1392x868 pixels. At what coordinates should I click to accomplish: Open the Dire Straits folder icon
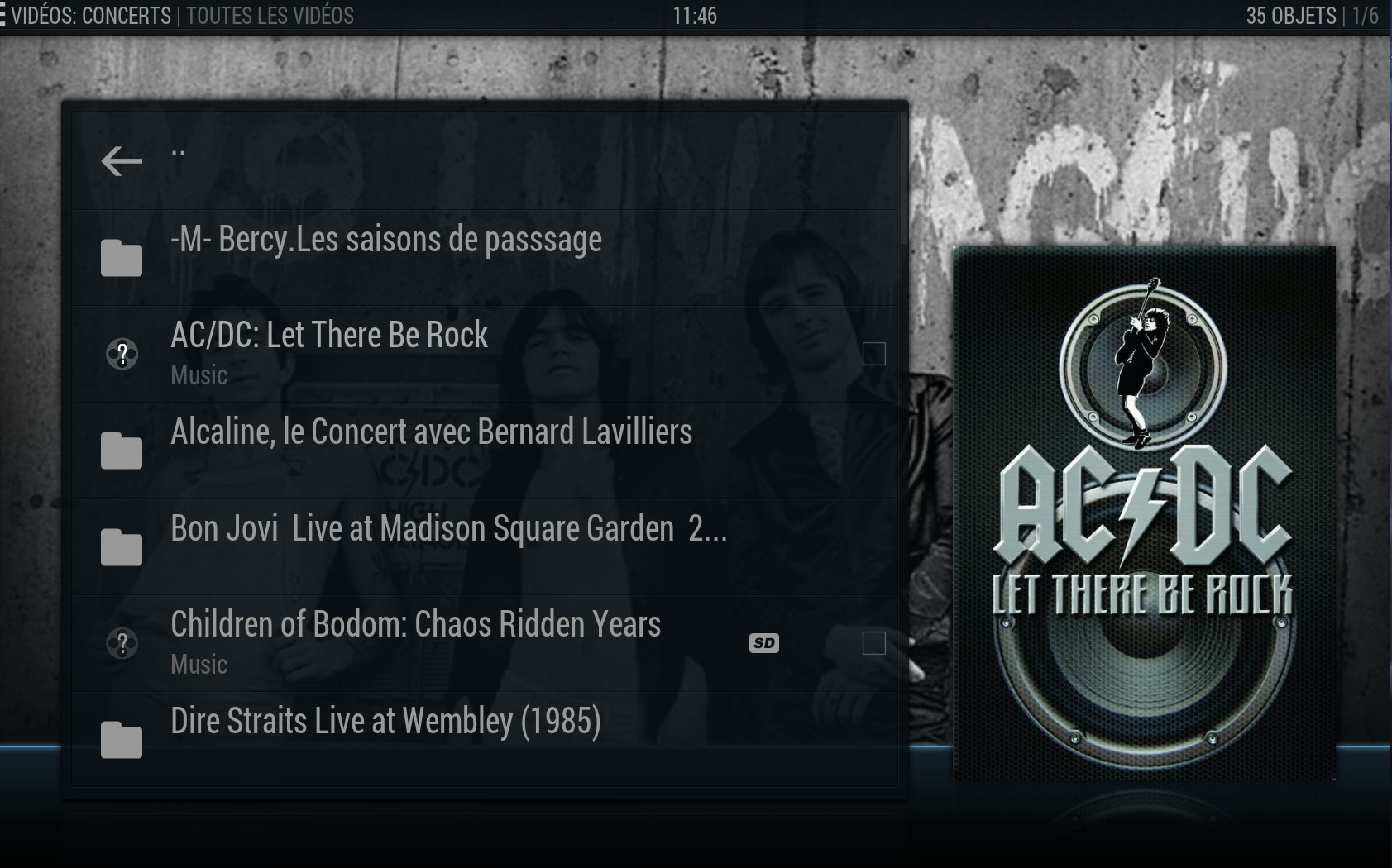tap(122, 740)
